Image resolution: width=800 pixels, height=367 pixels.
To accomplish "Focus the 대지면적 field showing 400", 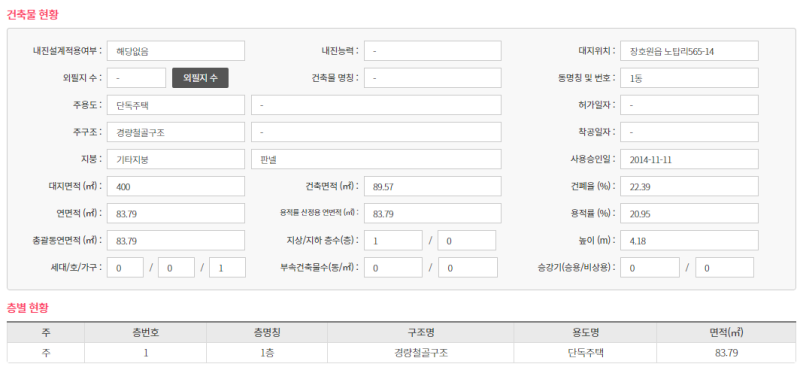I will [176, 186].
